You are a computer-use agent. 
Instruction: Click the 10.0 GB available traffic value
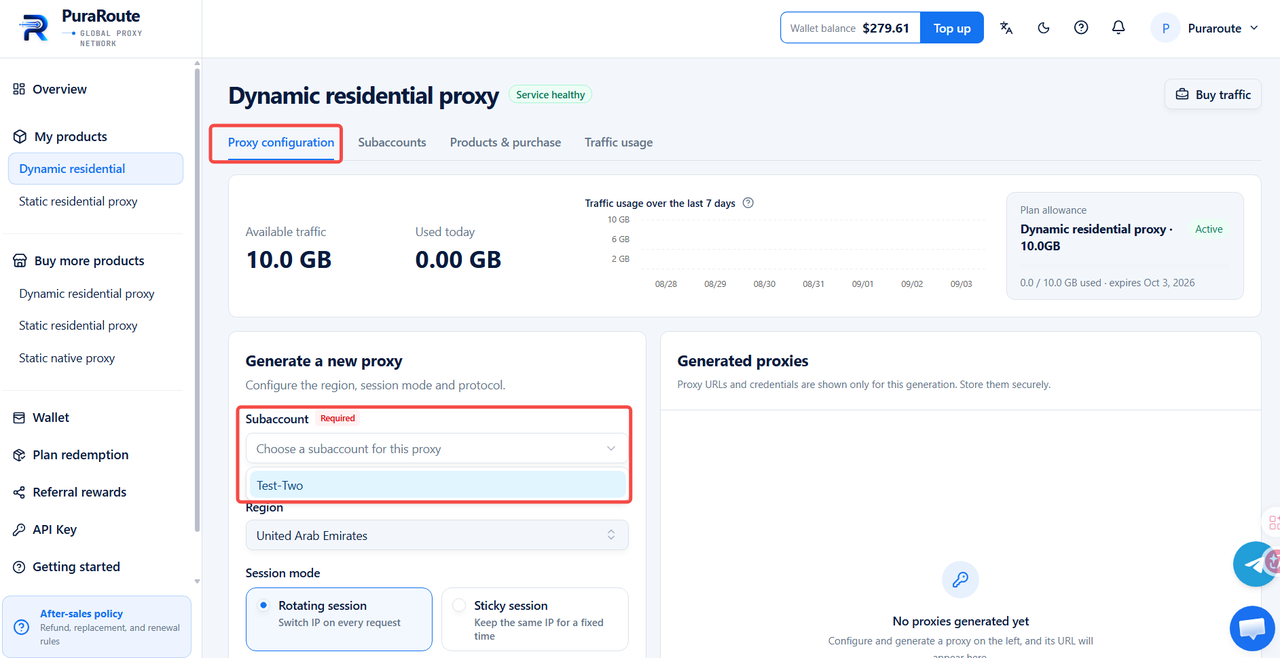(288, 260)
